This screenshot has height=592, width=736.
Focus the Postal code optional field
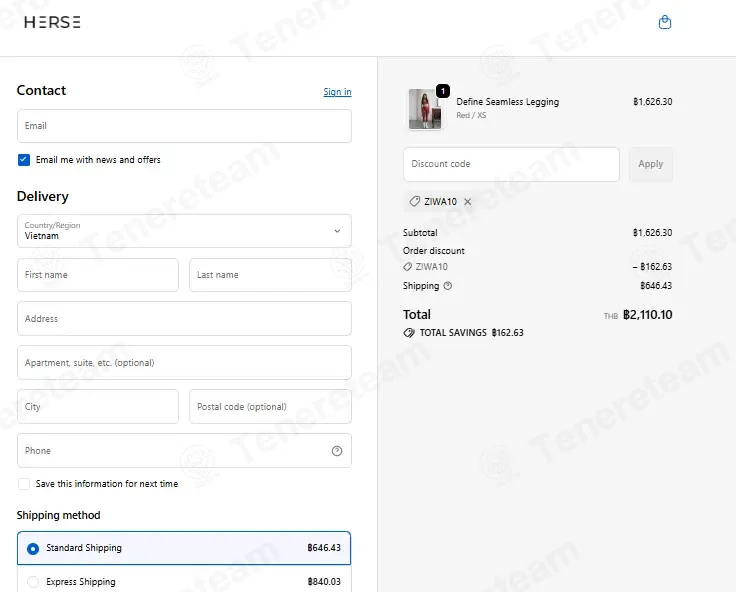coord(270,407)
